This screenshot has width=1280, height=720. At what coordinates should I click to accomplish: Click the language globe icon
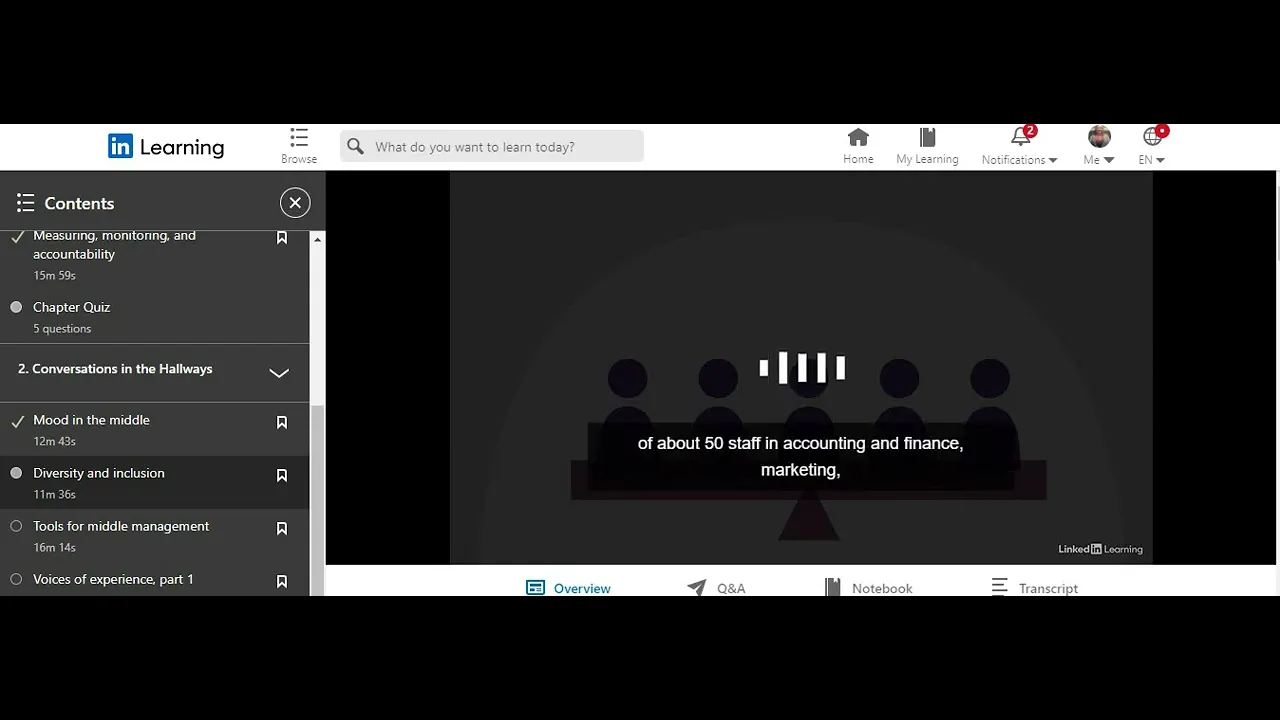(1152, 137)
